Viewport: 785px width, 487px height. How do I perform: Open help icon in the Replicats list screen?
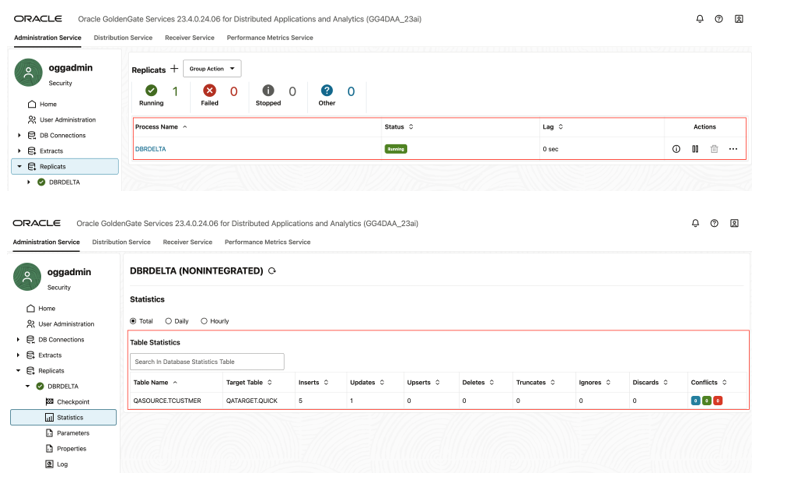718,19
